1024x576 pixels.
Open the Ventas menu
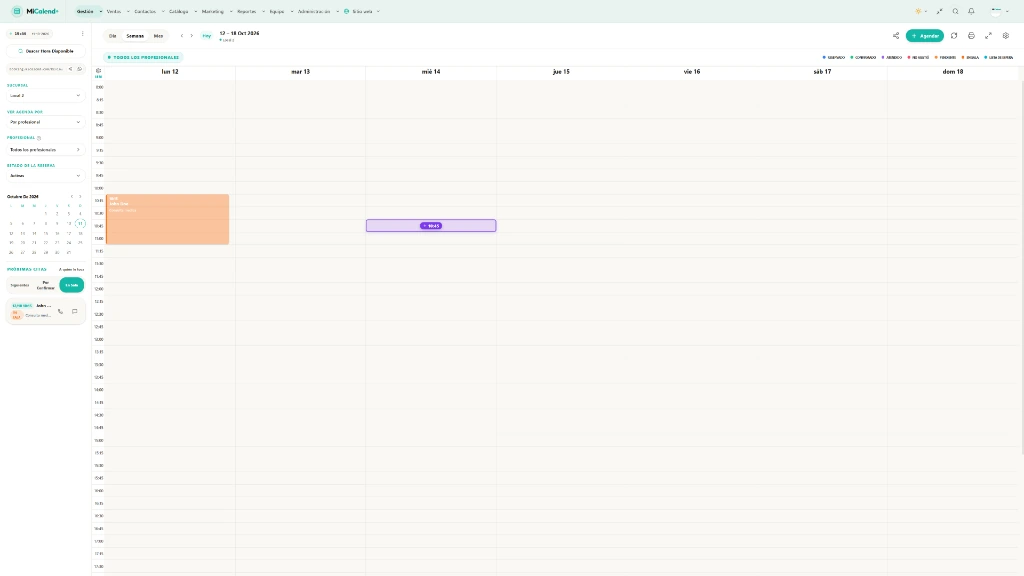point(118,11)
